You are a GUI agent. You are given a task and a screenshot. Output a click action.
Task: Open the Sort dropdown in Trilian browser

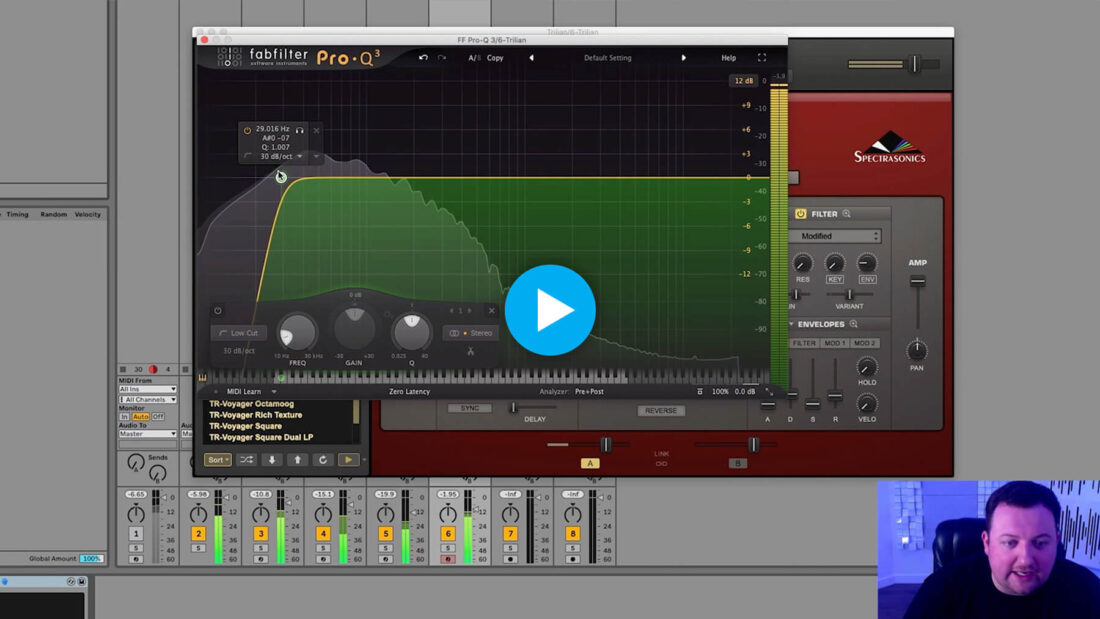pyautogui.click(x=217, y=460)
